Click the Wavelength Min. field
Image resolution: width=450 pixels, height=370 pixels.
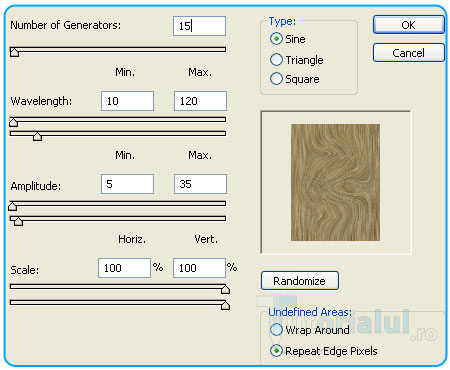point(127,101)
